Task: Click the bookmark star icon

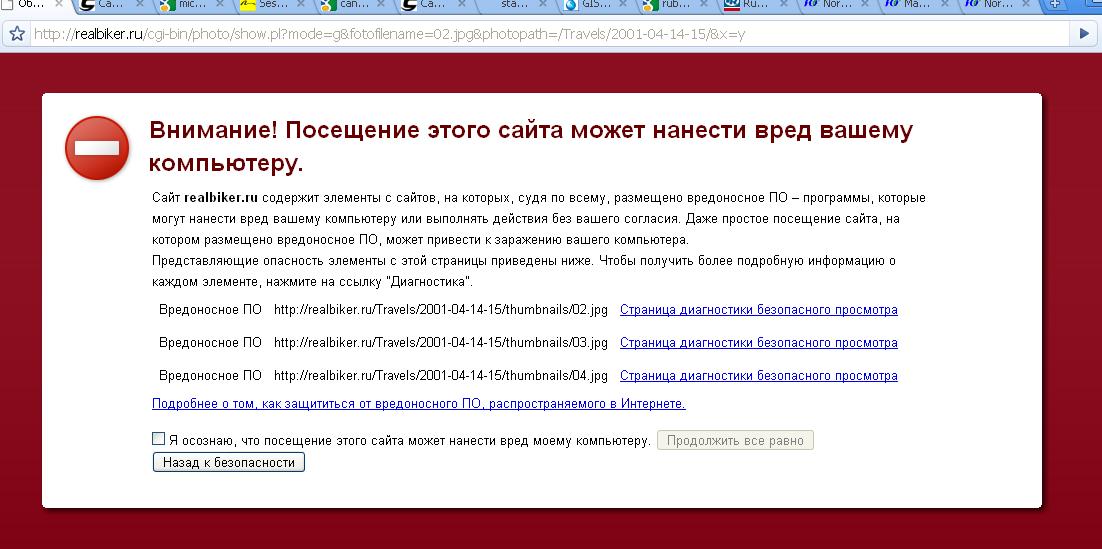Action: pyautogui.click(x=16, y=33)
